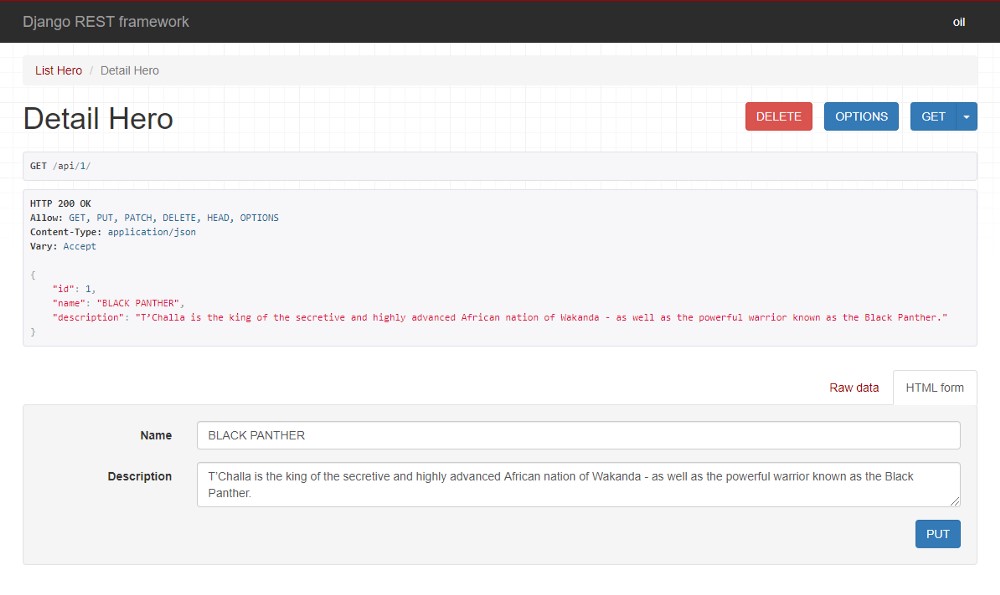
Task: Click the Description textarea resize handle
Action: coord(955,501)
